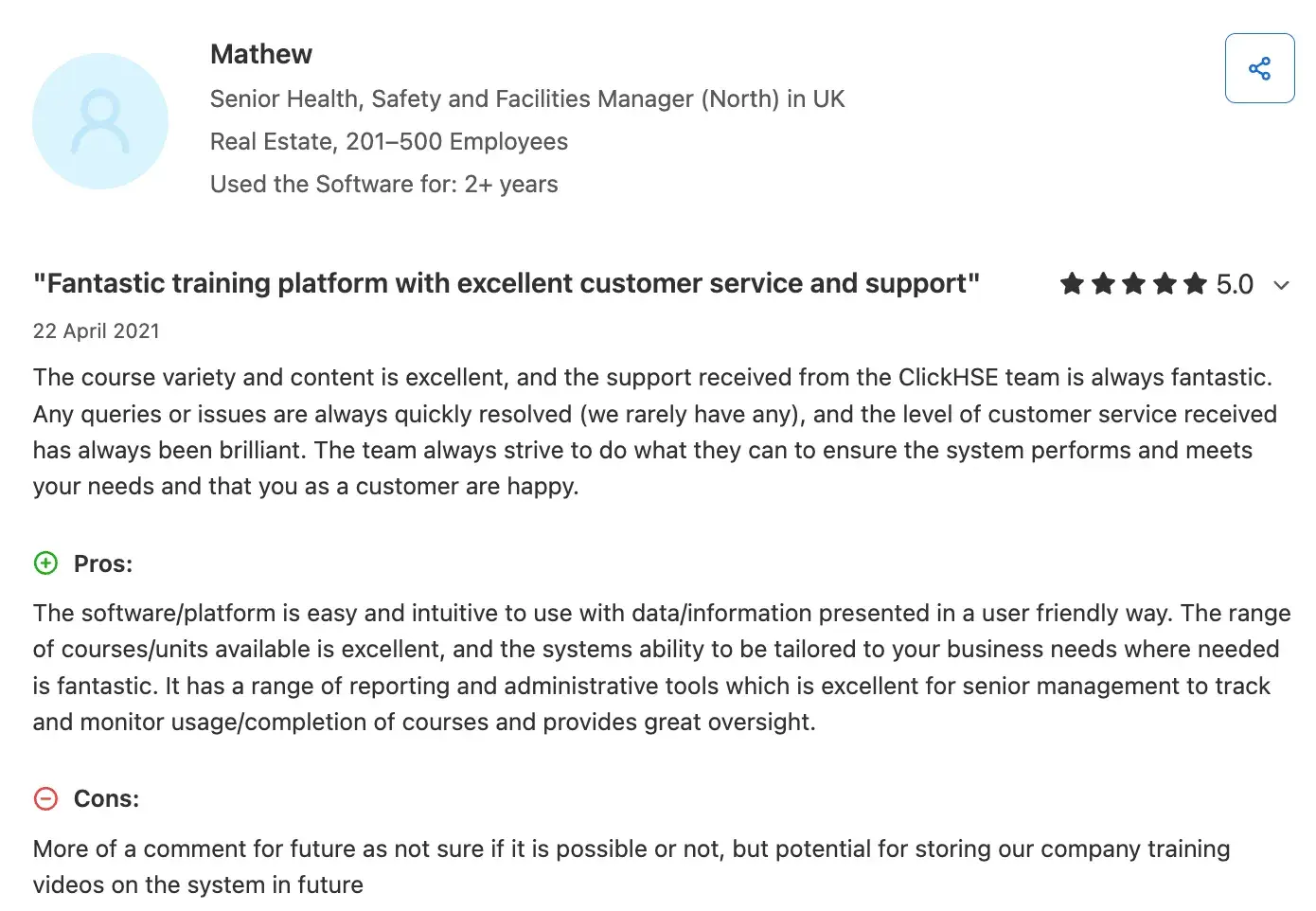Click the review date 22 April 2021
1316x911 pixels.
pyautogui.click(x=97, y=330)
